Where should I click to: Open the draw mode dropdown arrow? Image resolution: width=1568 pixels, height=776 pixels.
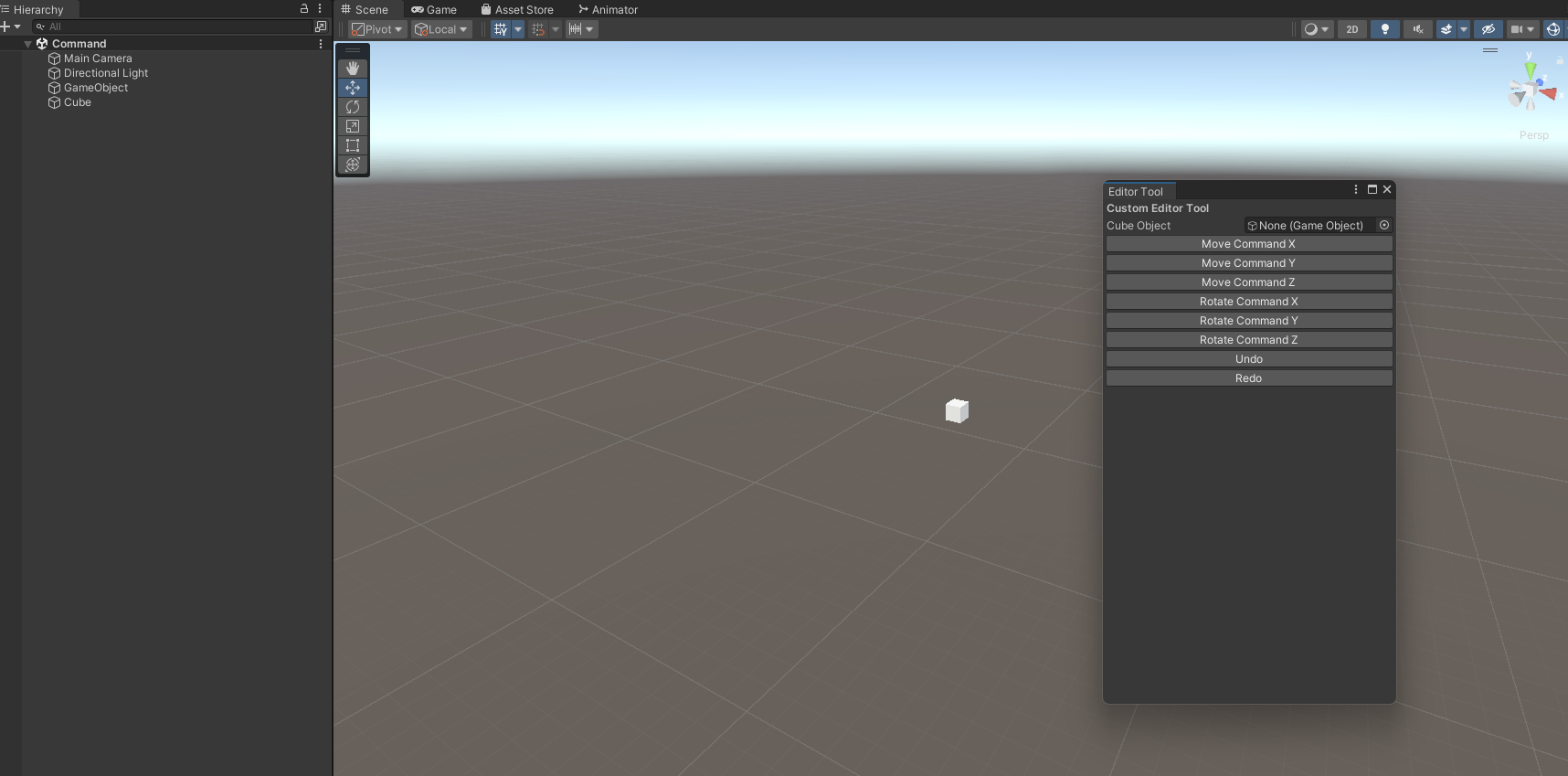1326,29
